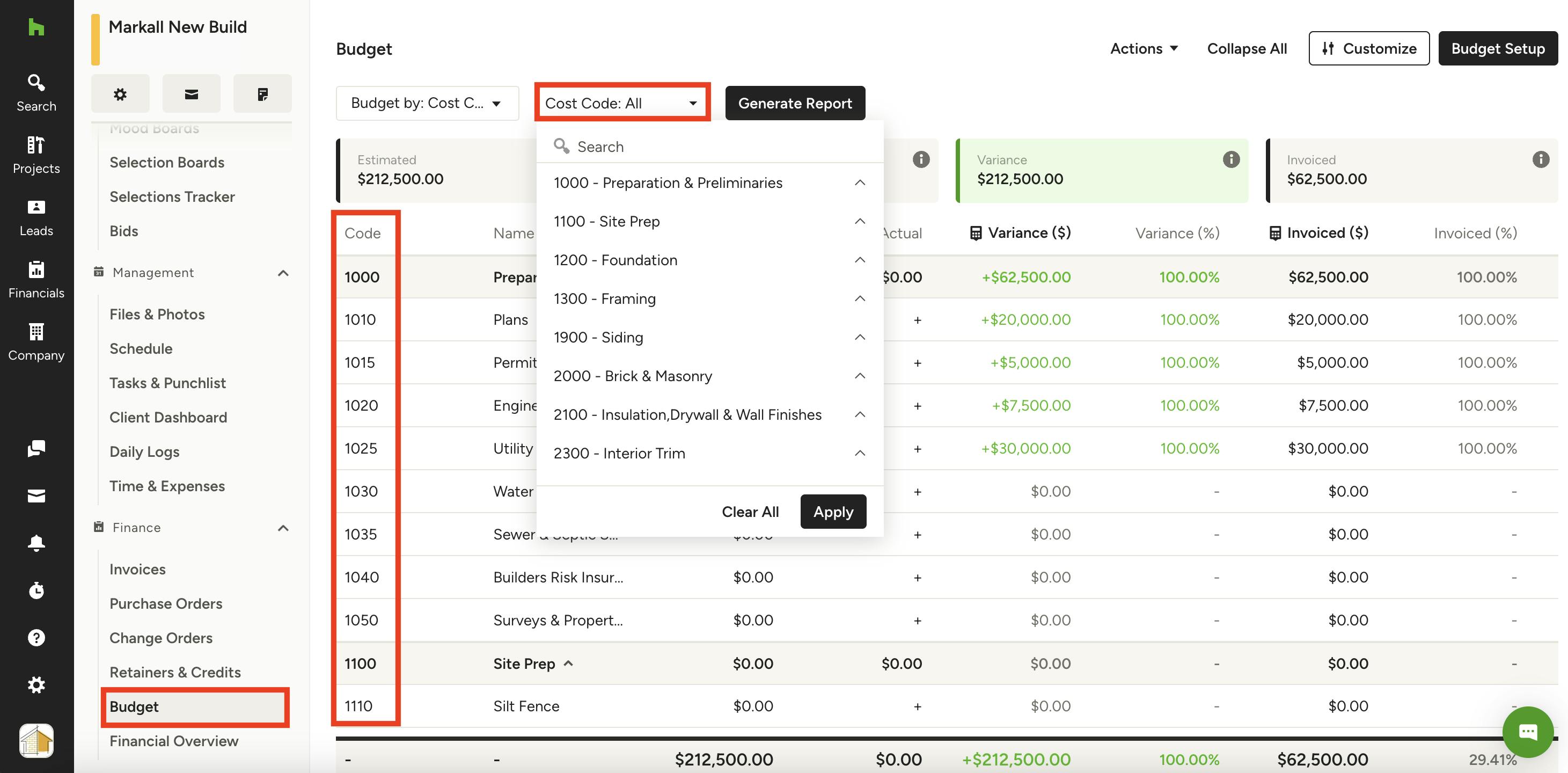Screen dimensions: 1568x773
Task: Click the Apply filter button
Action: [x=833, y=512]
